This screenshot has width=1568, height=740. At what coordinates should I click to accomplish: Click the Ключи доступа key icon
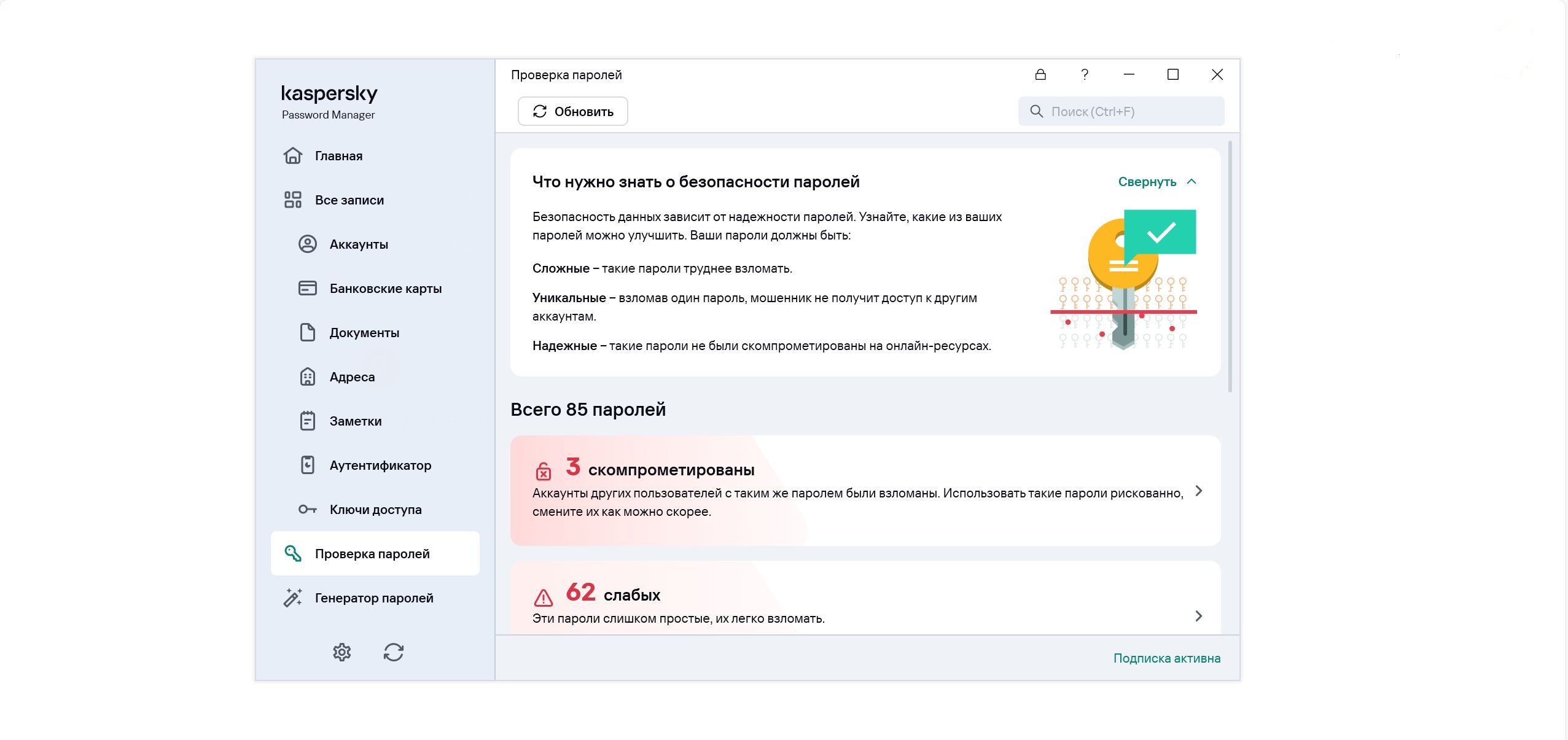click(x=308, y=509)
